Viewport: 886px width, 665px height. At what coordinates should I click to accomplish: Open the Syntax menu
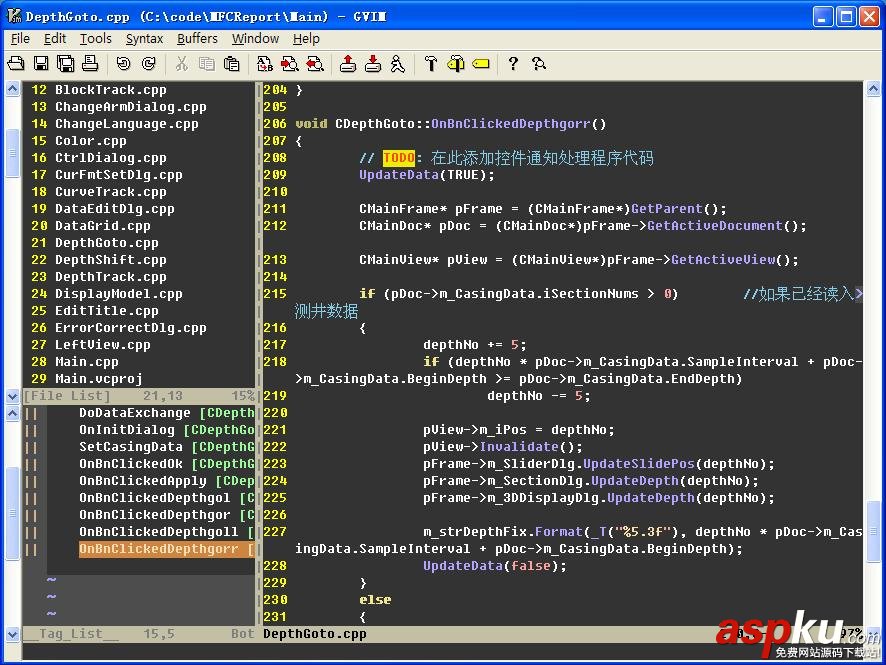[144, 38]
